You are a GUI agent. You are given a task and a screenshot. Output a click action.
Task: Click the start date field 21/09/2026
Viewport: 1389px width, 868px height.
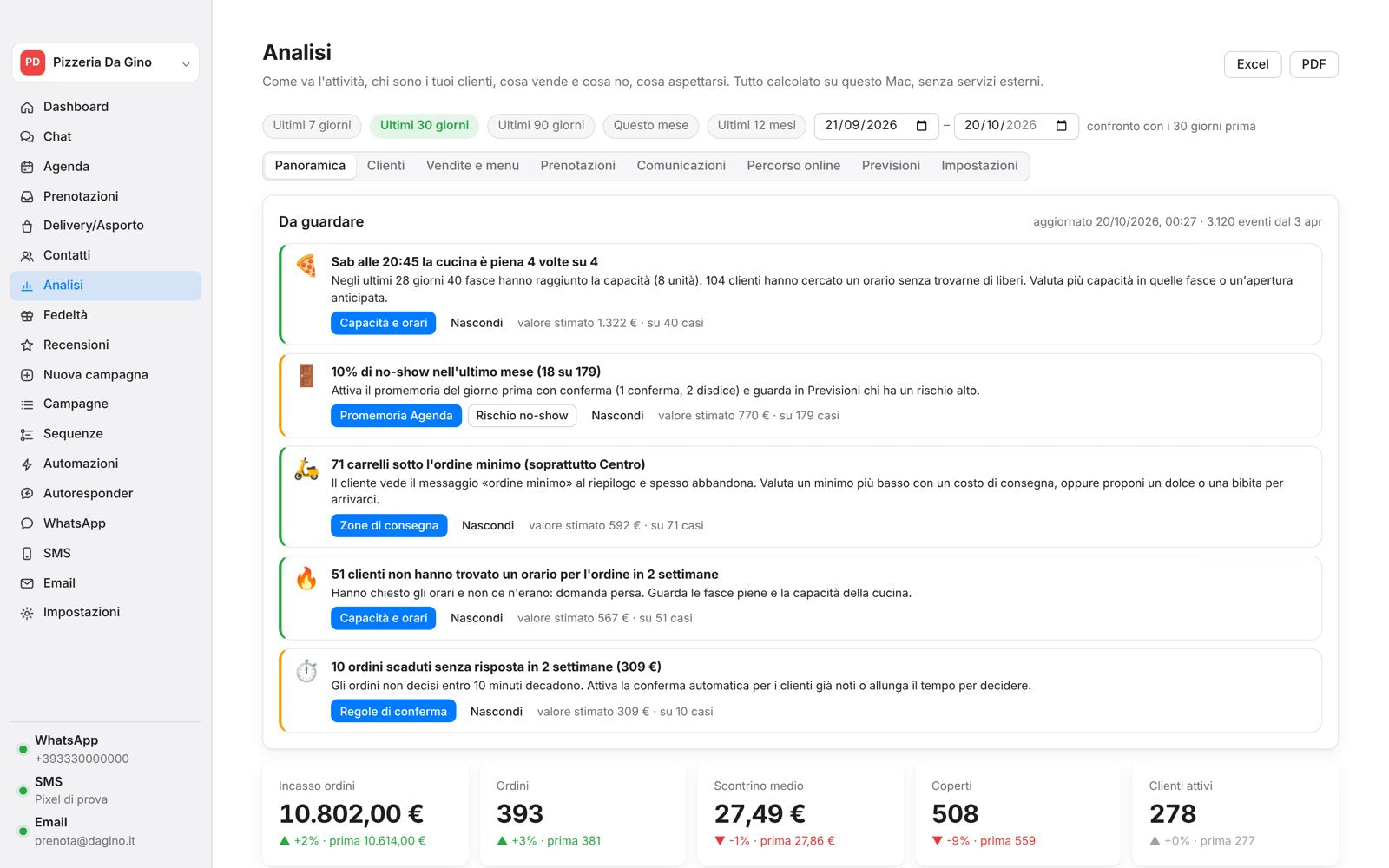click(876, 126)
